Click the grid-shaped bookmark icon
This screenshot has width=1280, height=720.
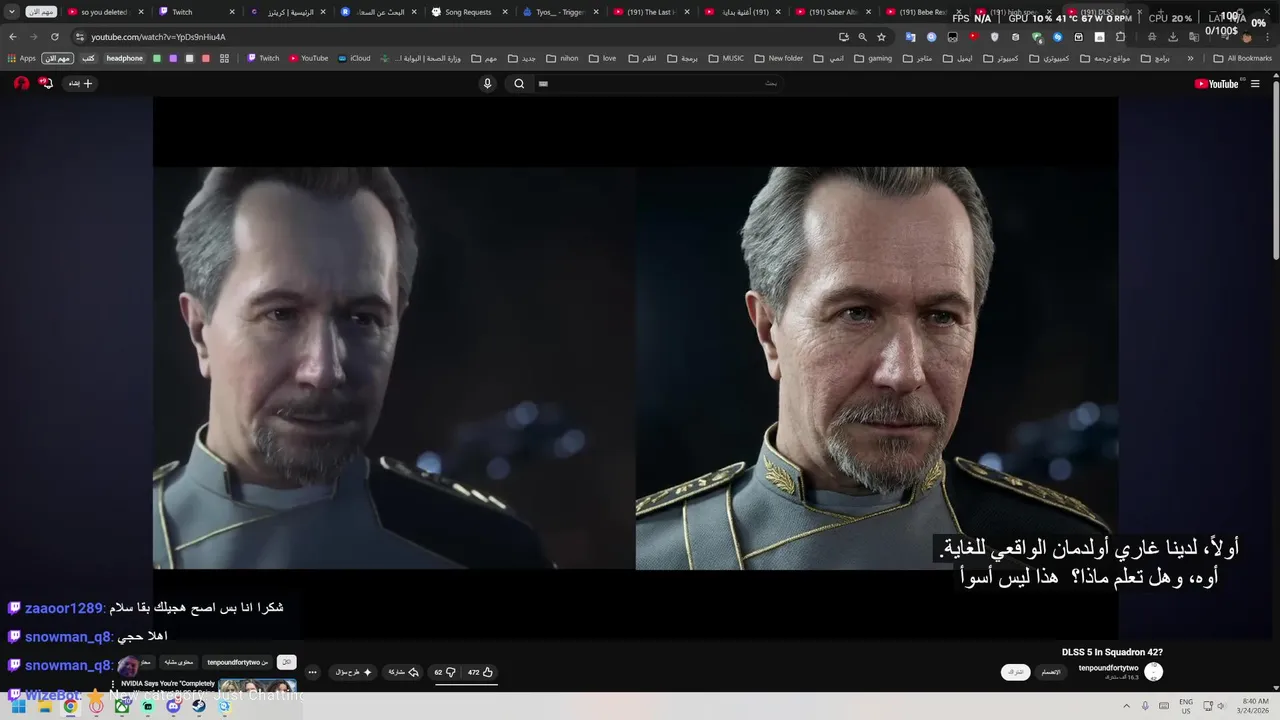(x=224, y=58)
